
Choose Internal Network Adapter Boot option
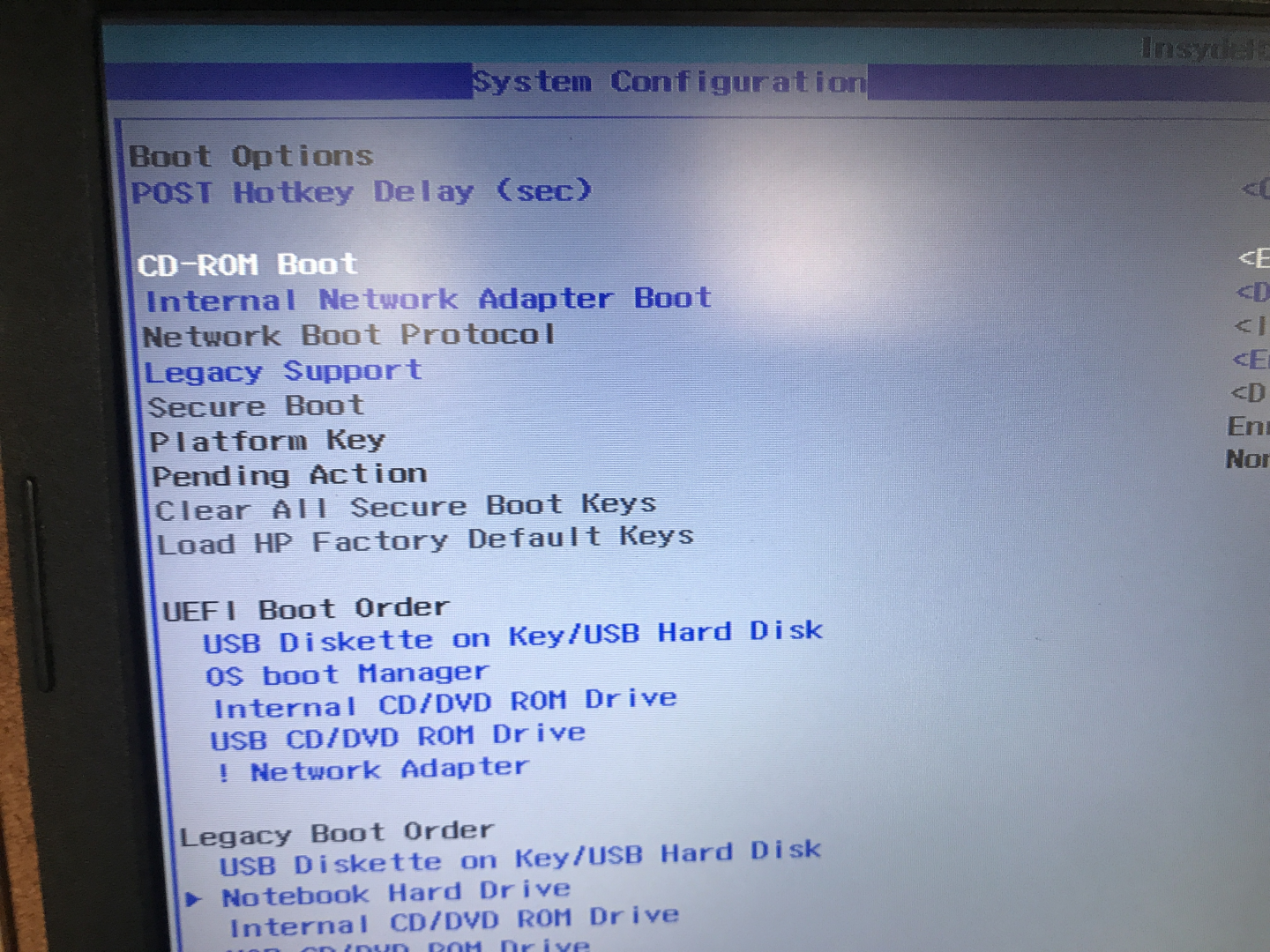pyautogui.click(x=429, y=300)
